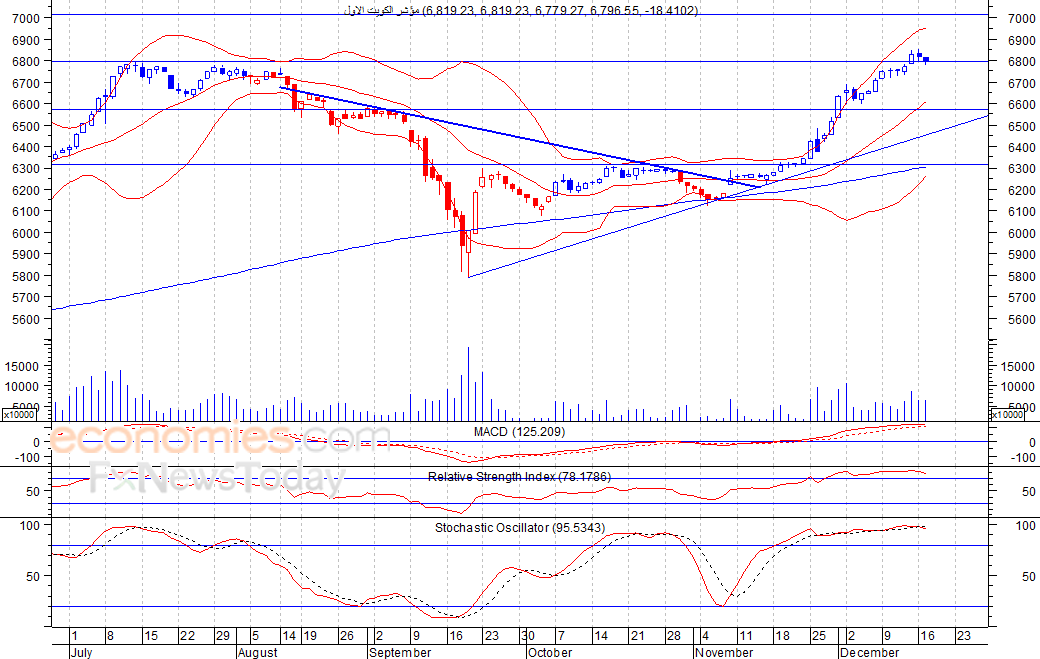1040x659 pixels.
Task: Click the date label 8 under July
Action: click(110, 636)
